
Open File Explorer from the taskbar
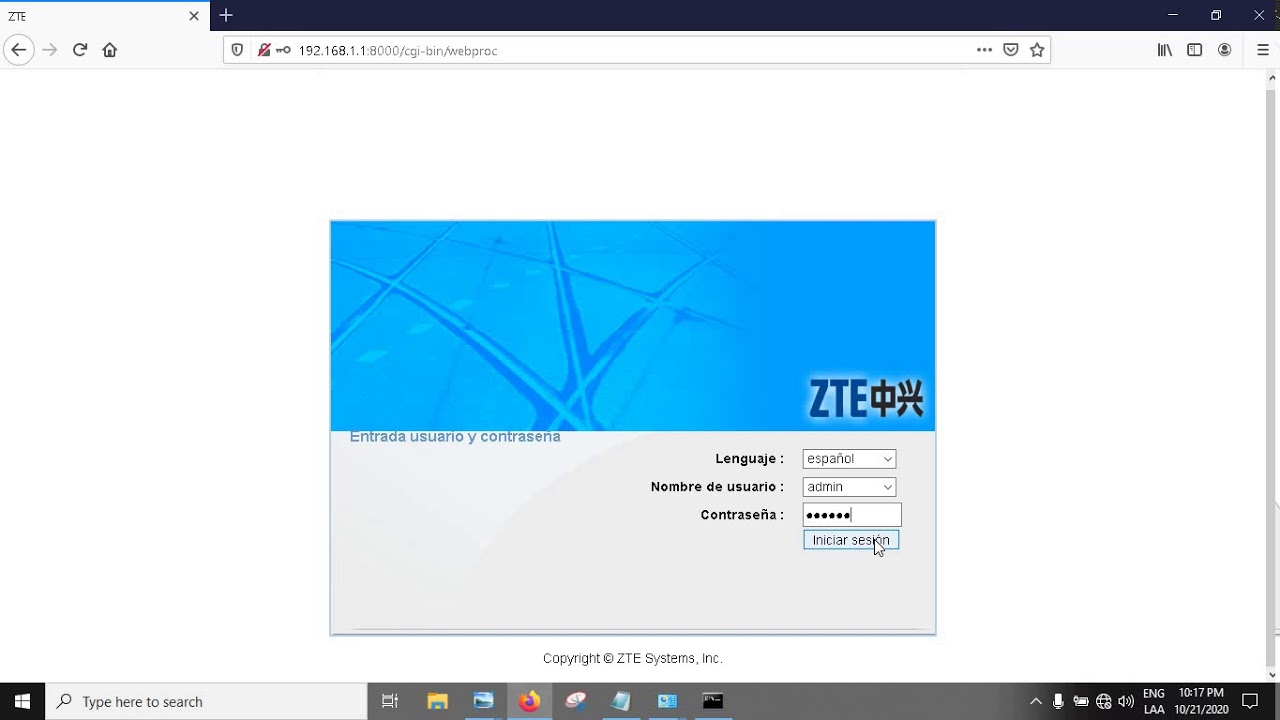pyautogui.click(x=437, y=701)
